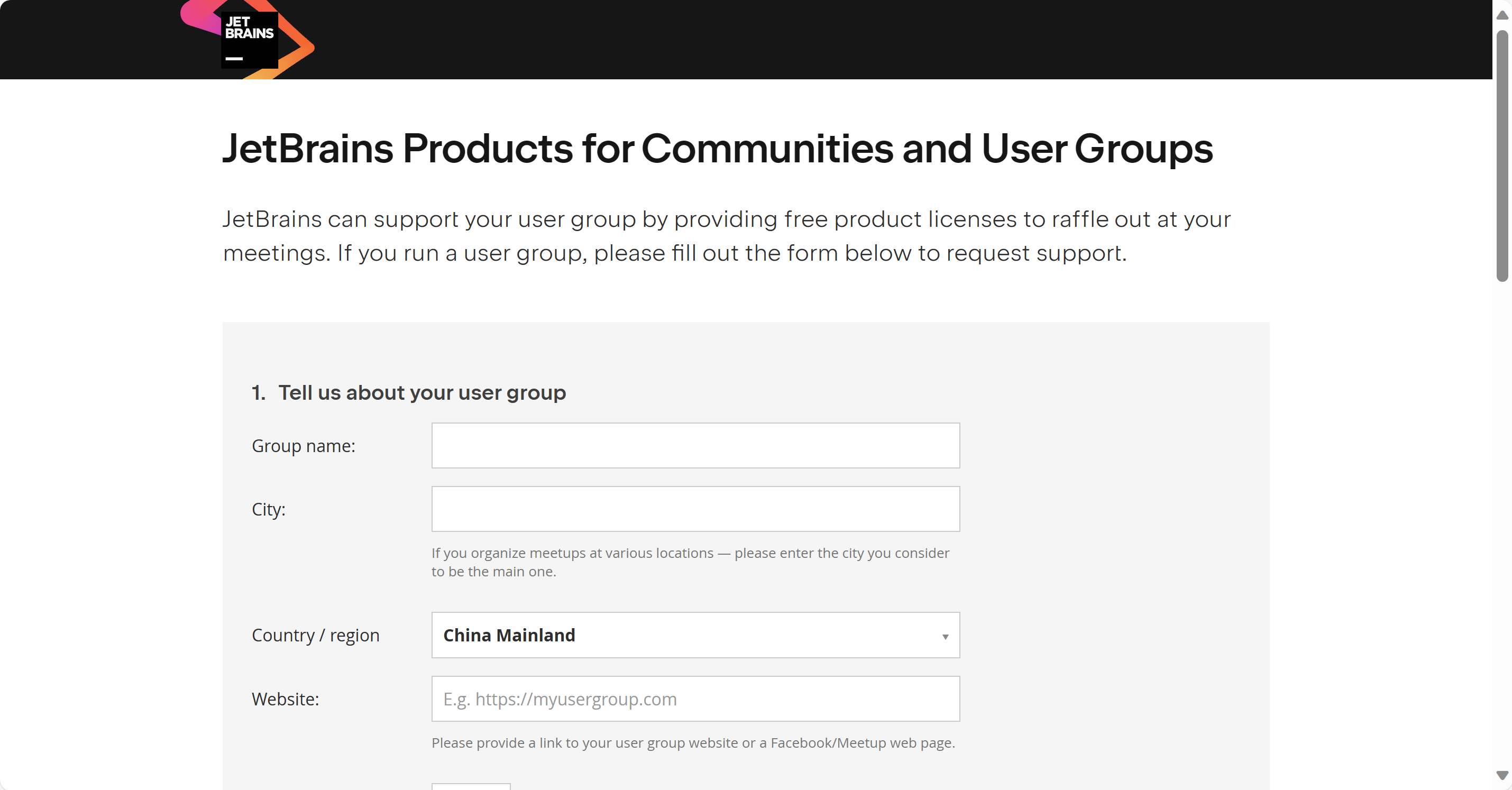
Task: Click the 'Website:' label
Action: (x=285, y=699)
